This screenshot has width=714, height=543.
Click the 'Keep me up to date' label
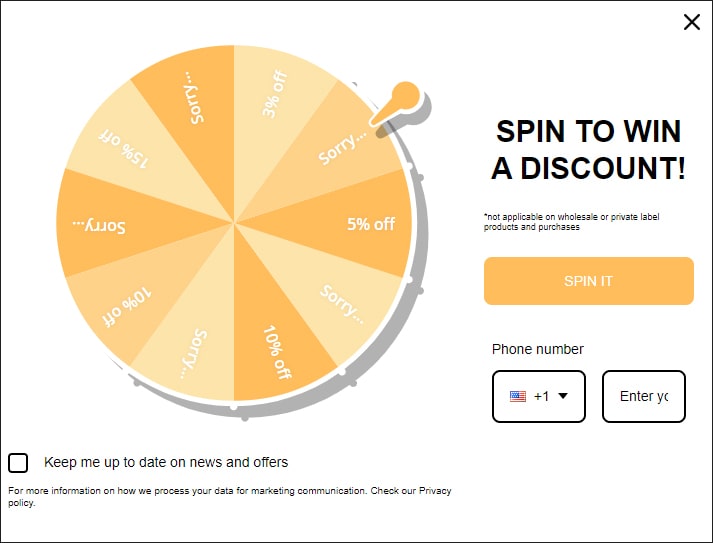click(166, 462)
